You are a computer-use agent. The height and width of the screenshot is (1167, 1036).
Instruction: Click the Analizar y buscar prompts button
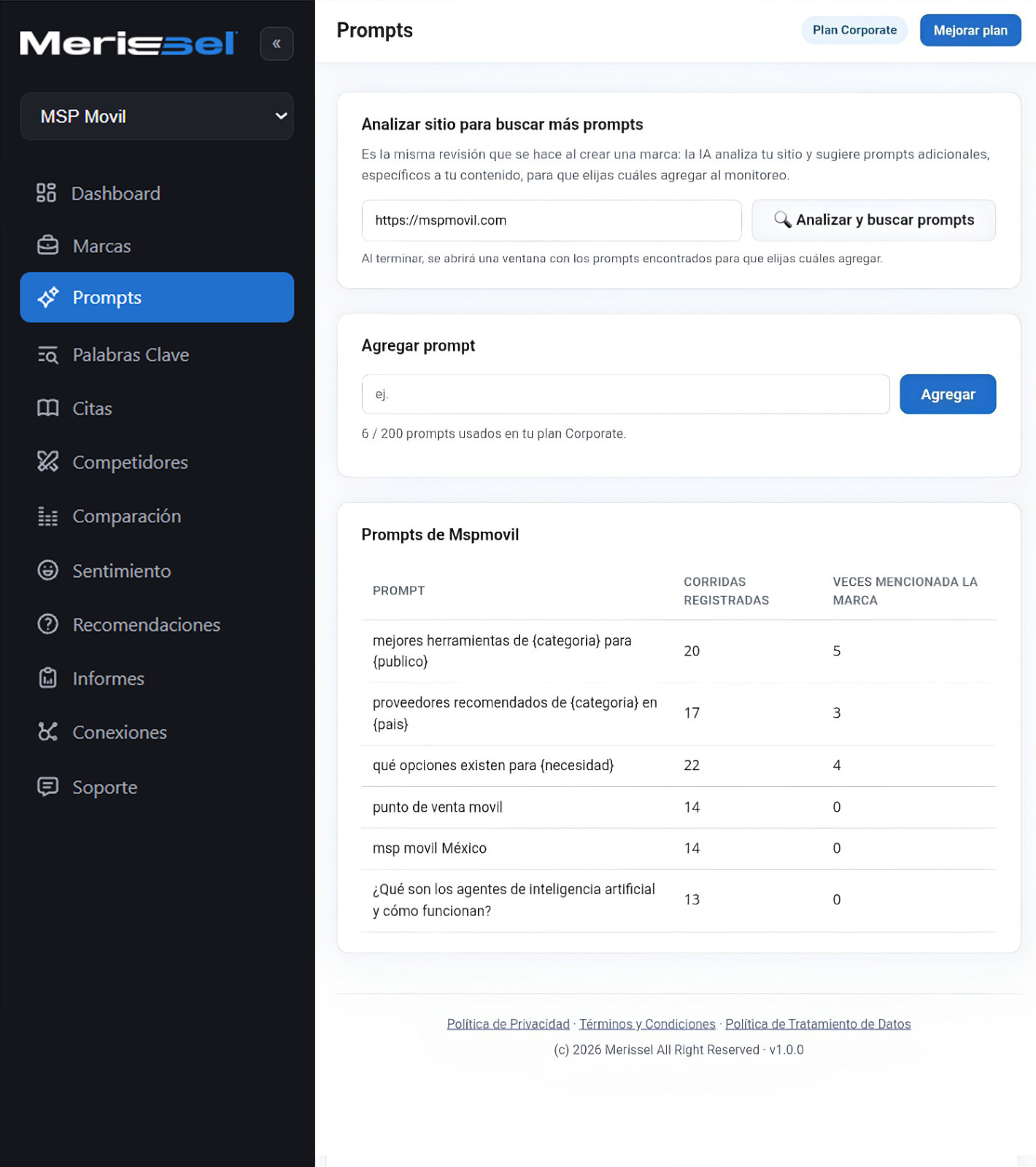[x=873, y=220]
